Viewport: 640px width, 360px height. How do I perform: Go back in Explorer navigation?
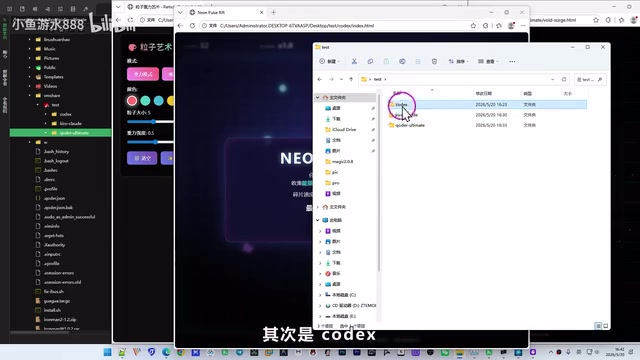320,79
